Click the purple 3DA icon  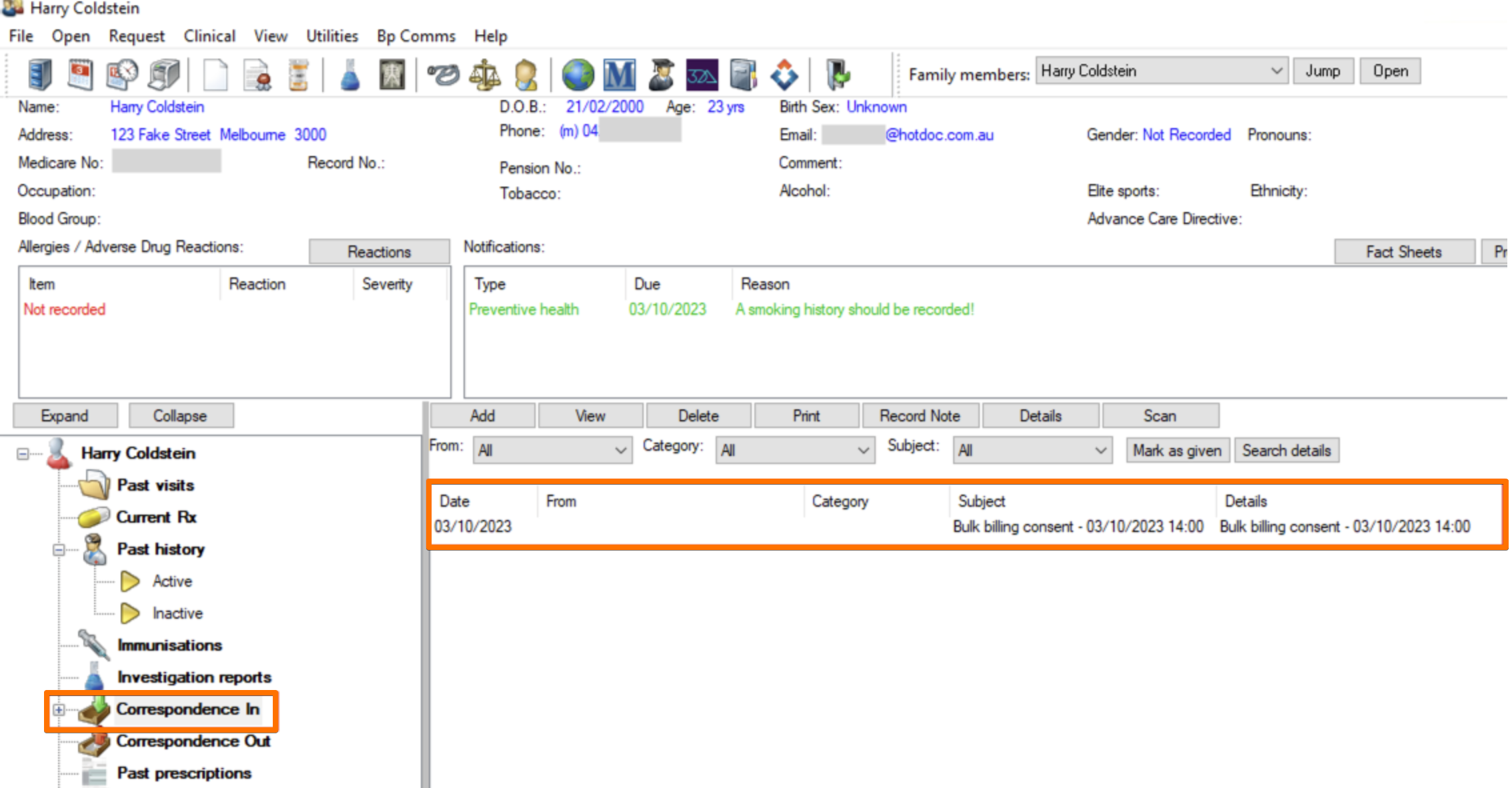pos(702,75)
